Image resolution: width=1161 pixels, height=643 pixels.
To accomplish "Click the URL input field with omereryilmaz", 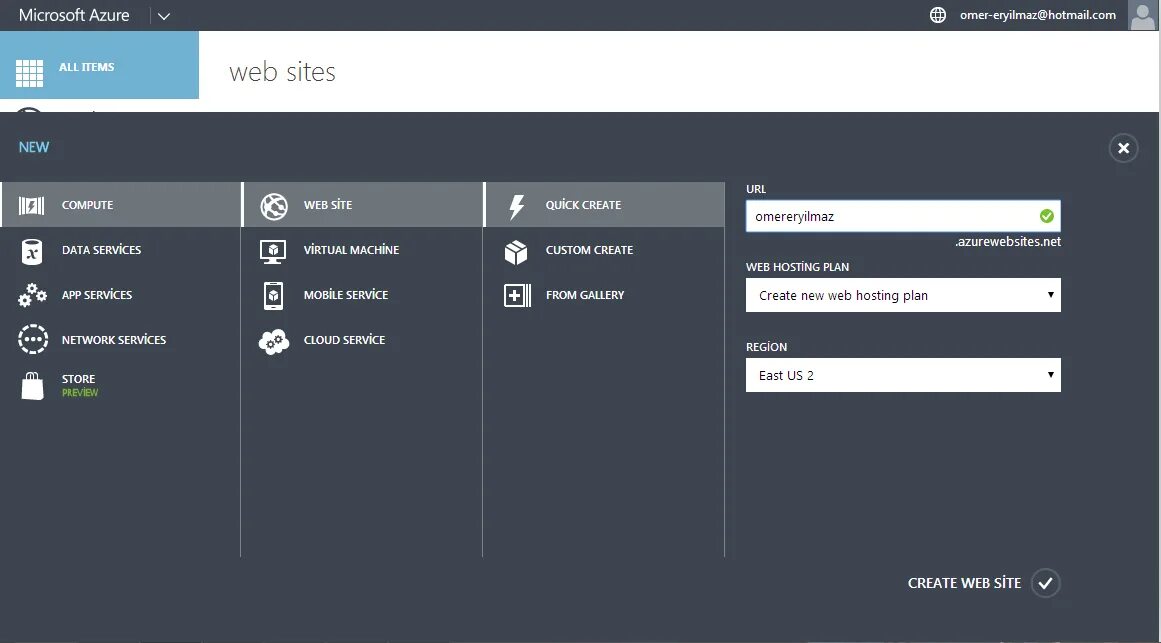I will click(x=903, y=216).
